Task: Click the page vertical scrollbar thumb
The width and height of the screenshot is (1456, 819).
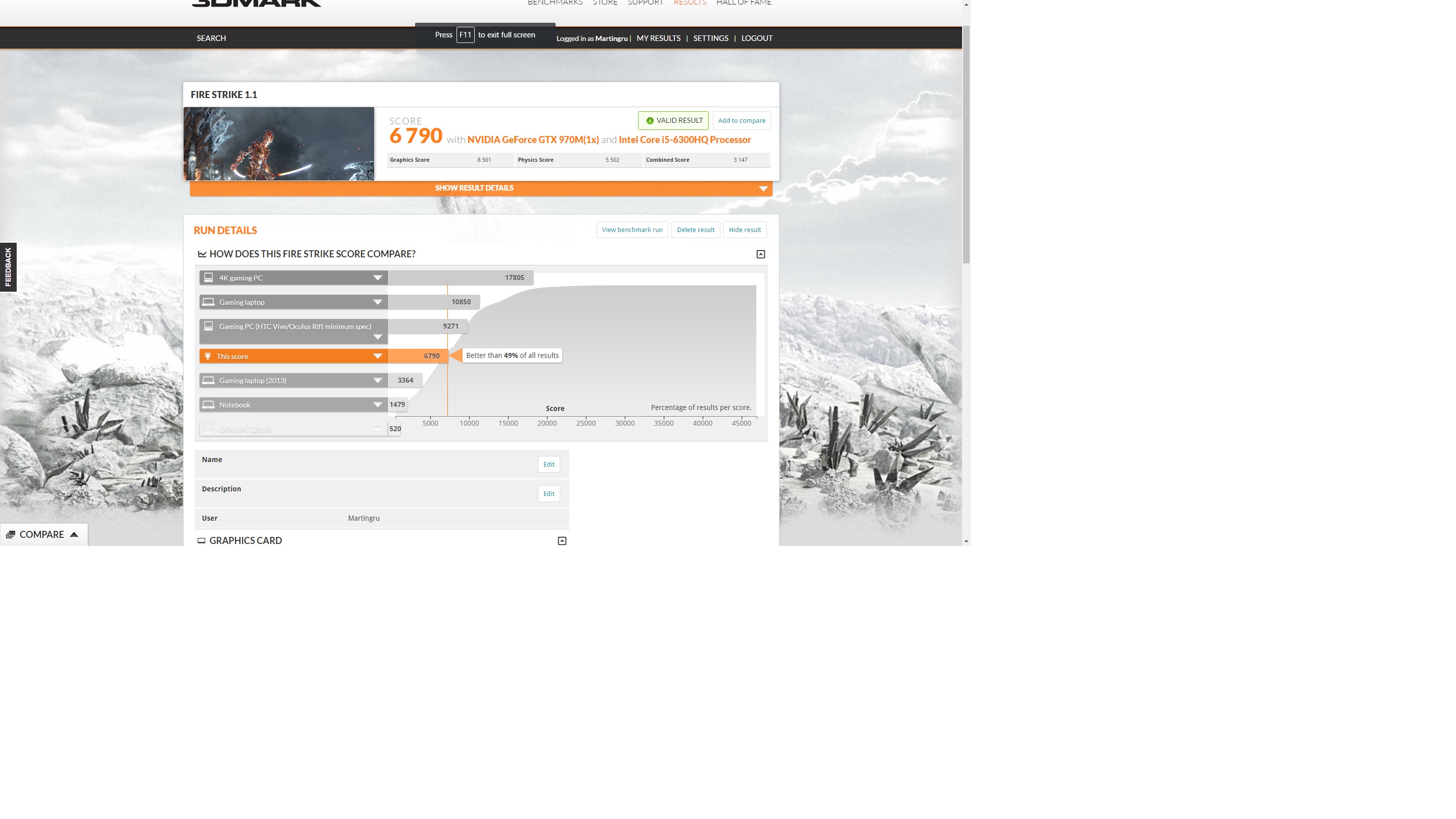Action: [966, 145]
